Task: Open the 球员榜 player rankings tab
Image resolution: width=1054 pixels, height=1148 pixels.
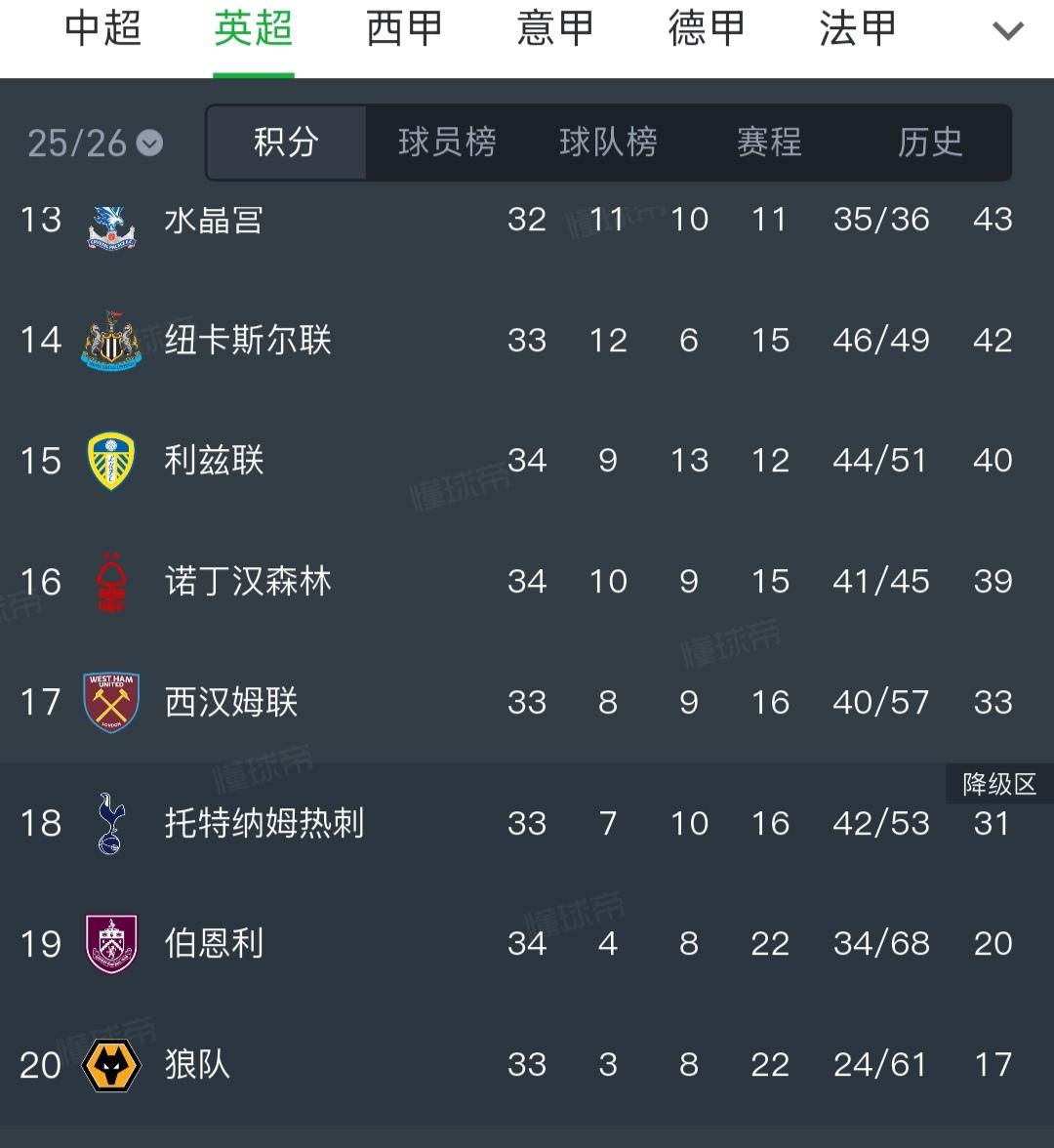Action: point(447,143)
